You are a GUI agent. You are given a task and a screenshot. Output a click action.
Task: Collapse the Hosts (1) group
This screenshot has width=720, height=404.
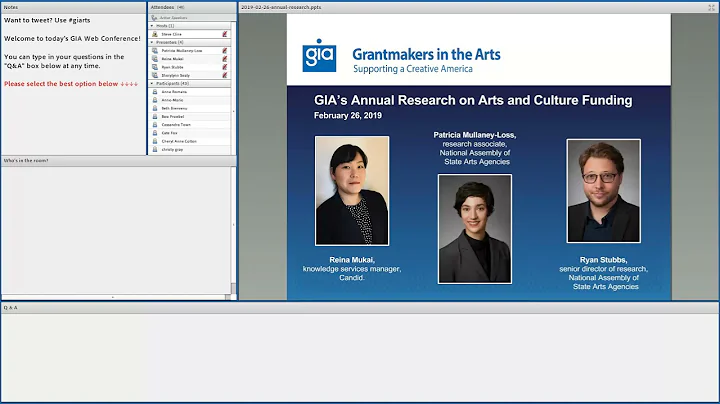point(152,26)
